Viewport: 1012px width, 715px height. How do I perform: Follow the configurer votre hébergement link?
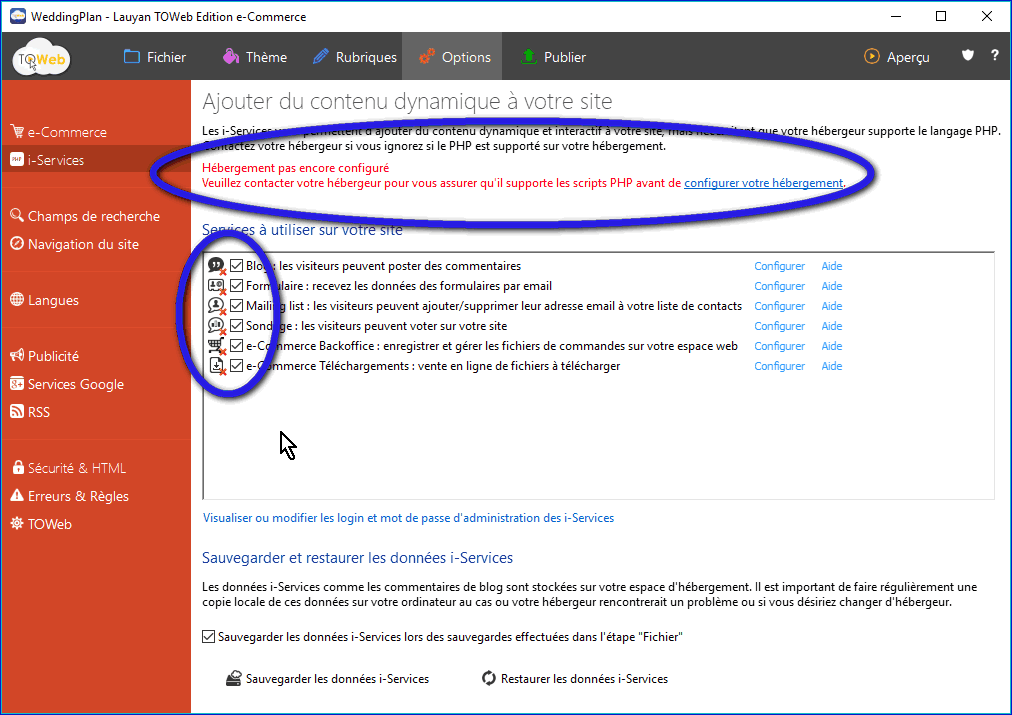click(763, 183)
